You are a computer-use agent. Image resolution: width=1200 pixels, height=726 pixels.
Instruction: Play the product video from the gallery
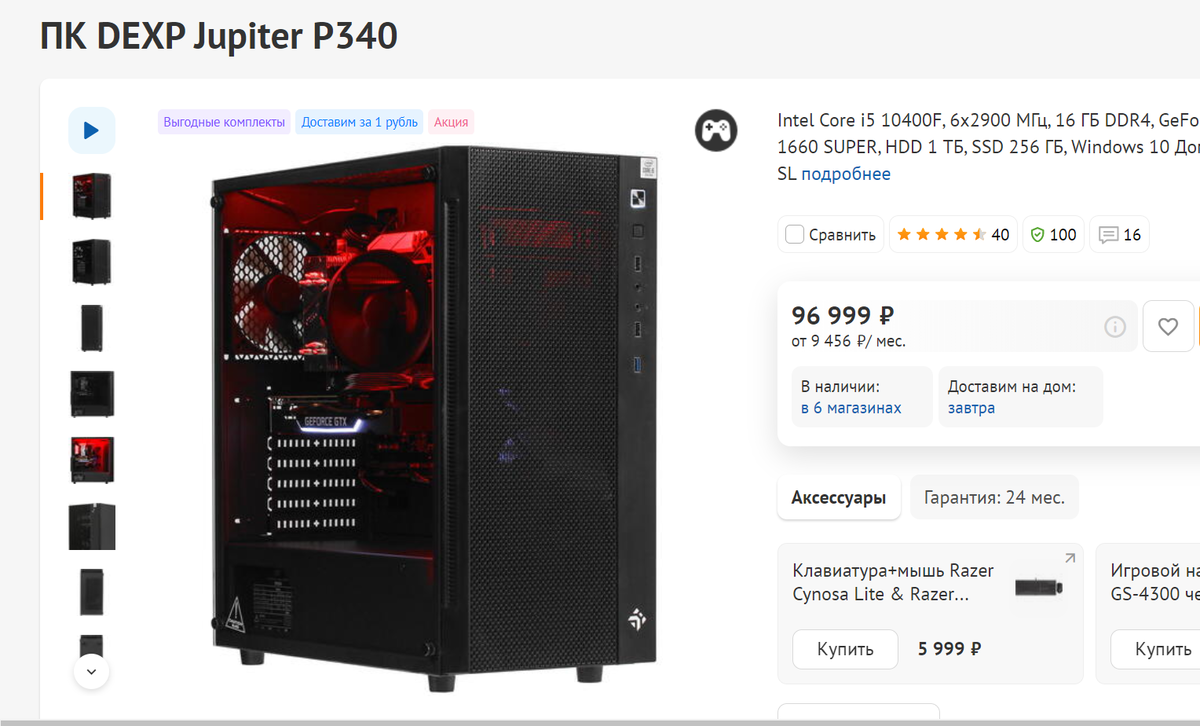pos(92,130)
